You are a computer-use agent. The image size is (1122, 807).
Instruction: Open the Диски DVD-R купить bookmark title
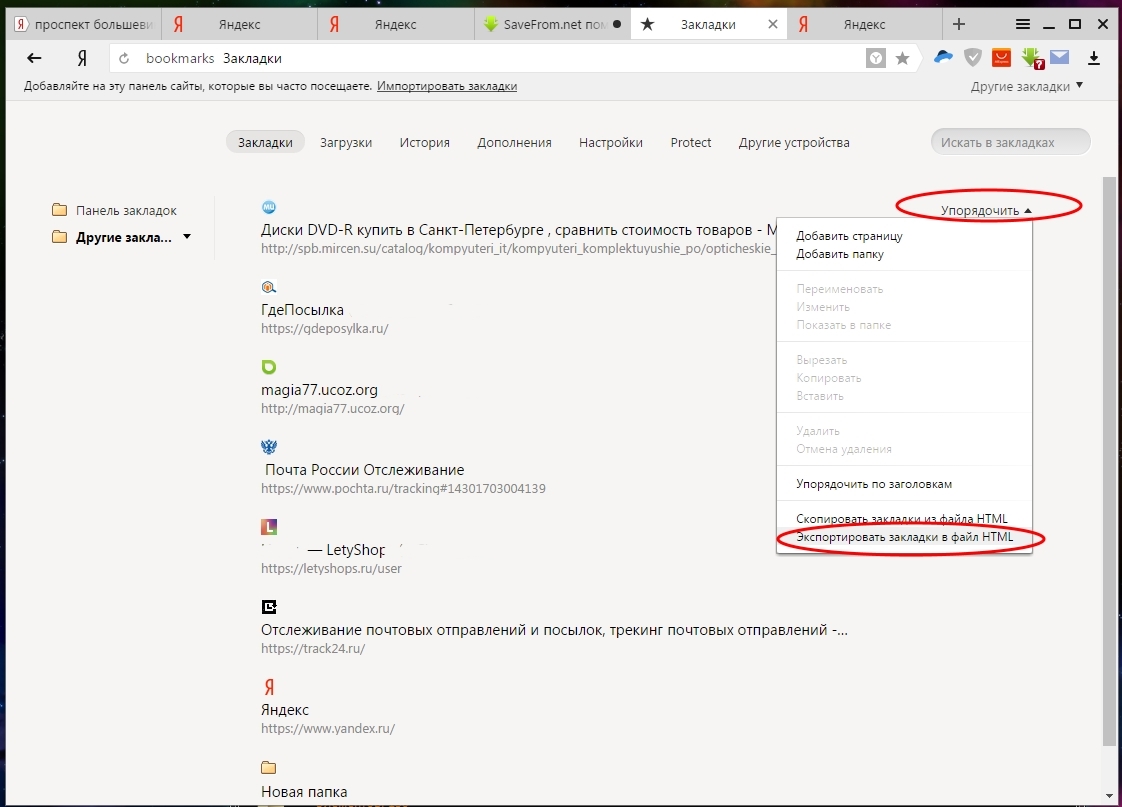click(519, 230)
